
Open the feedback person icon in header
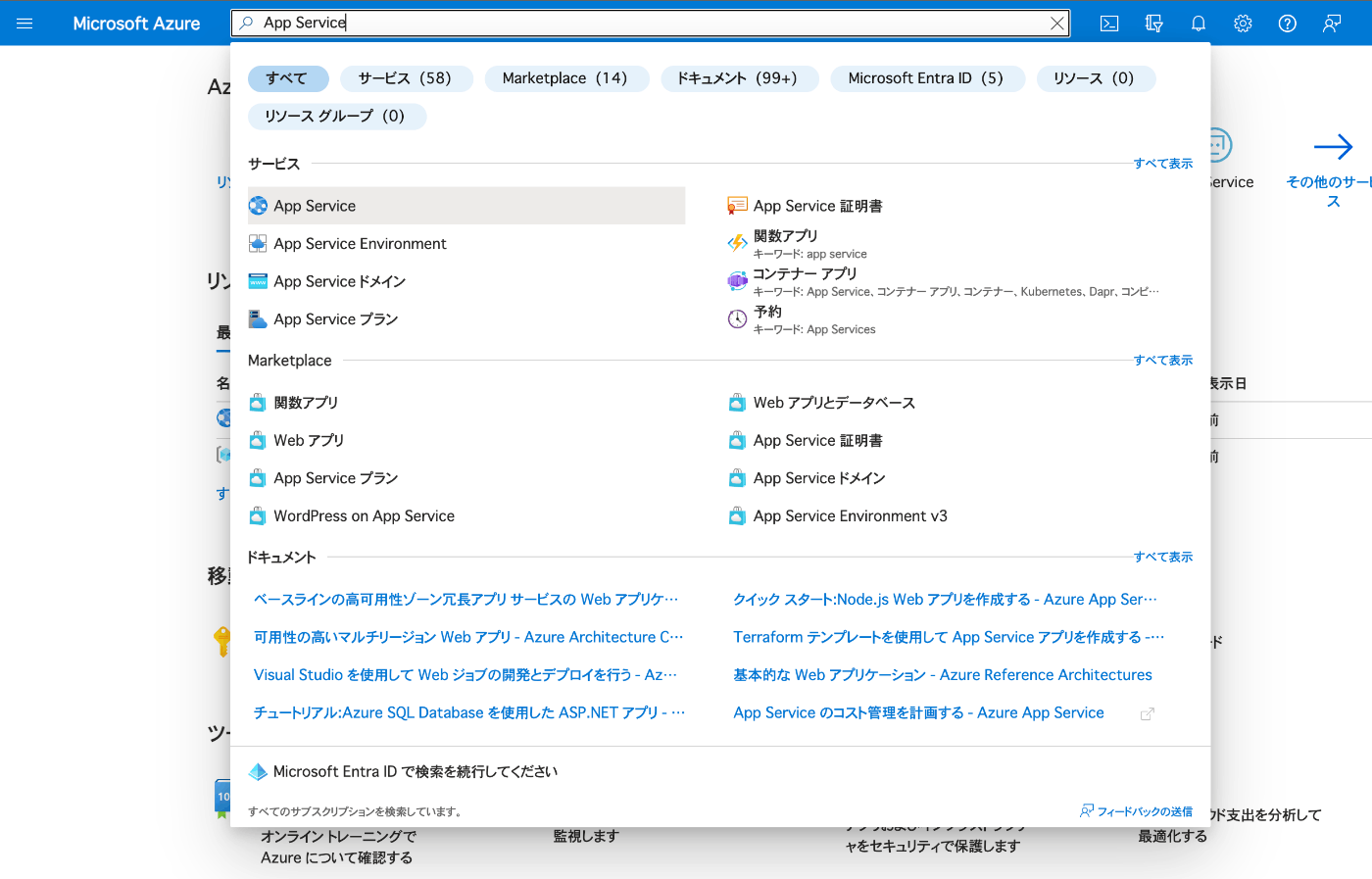[1332, 24]
